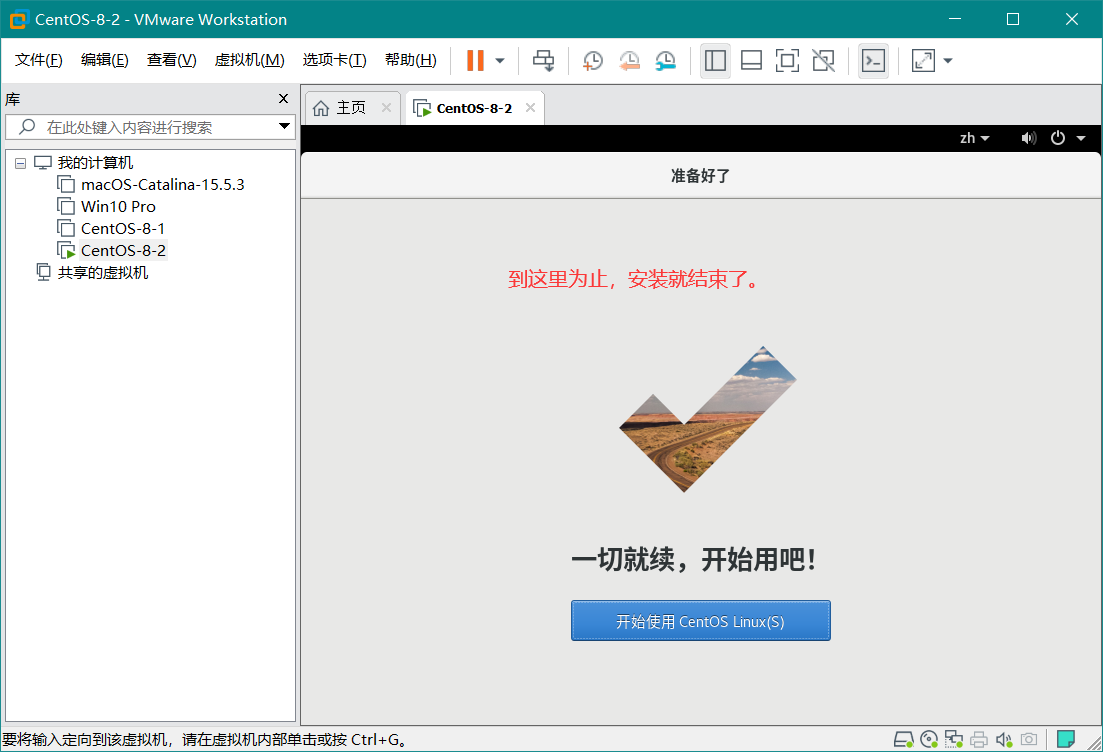The image size is (1103, 752).
Task: Revert to previous snapshot icon
Action: 629,61
